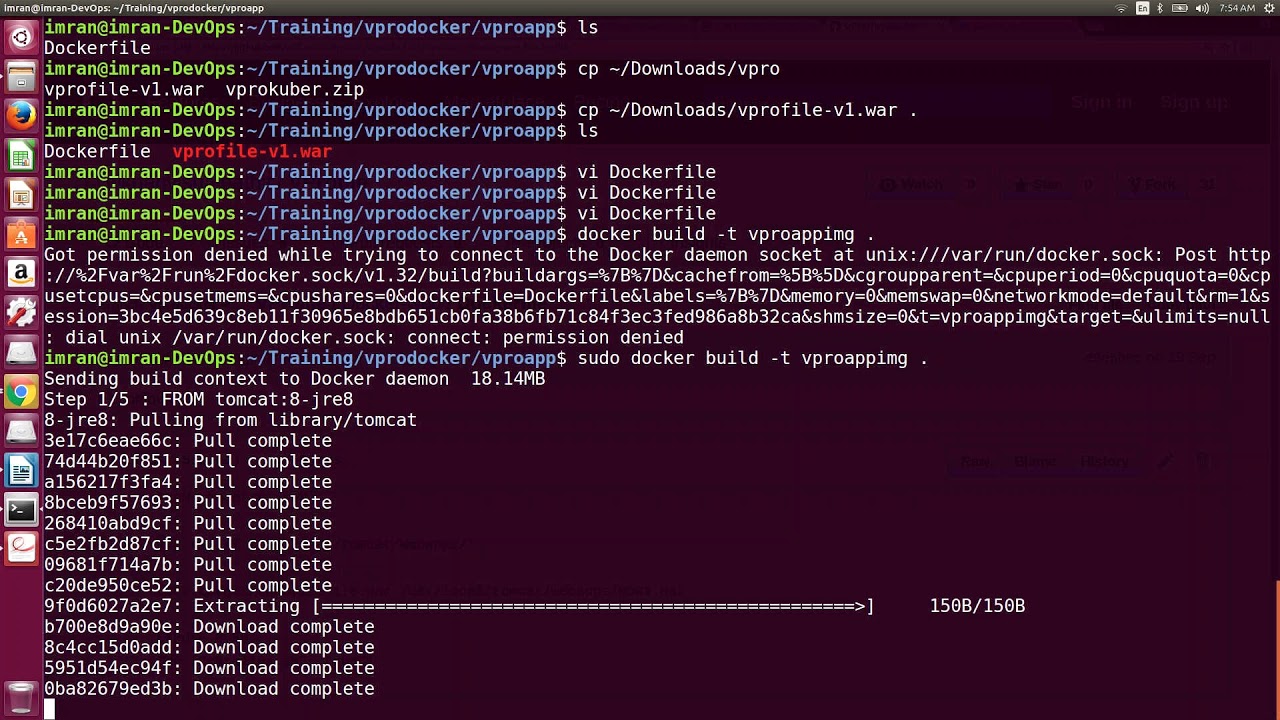
Task: Open the Trash in the dock
Action: (21, 697)
